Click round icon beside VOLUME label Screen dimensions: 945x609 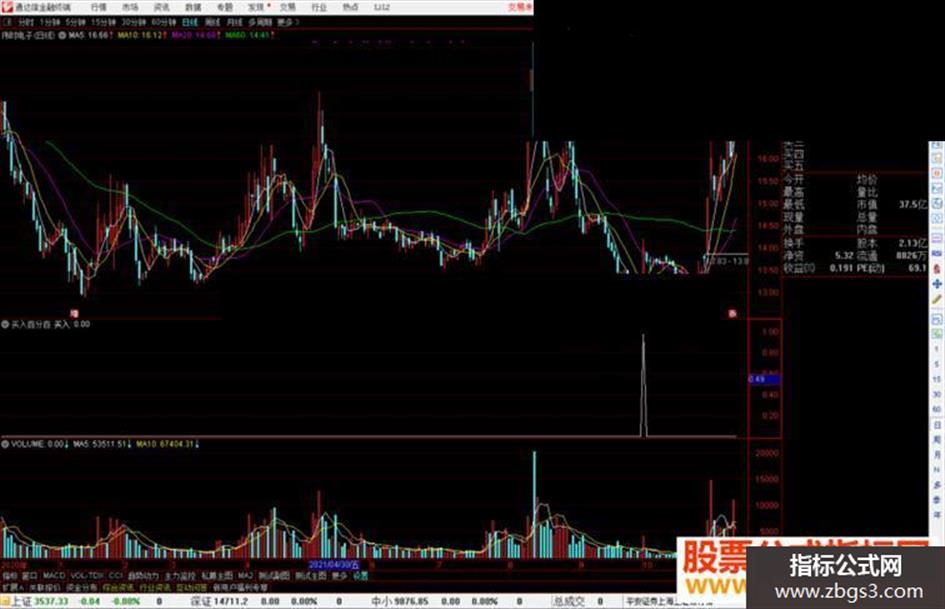click(x=5, y=444)
